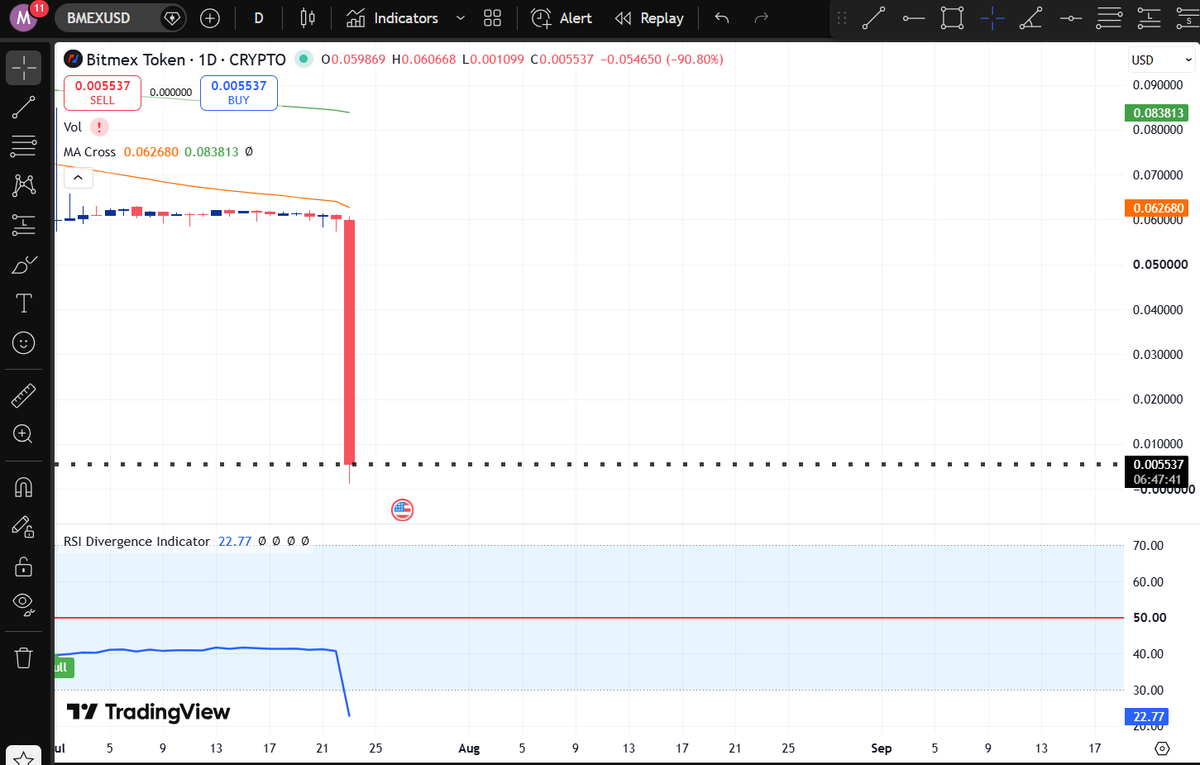Click the green Bull label in RSI pane
The width and height of the screenshot is (1200, 765).
(x=62, y=667)
